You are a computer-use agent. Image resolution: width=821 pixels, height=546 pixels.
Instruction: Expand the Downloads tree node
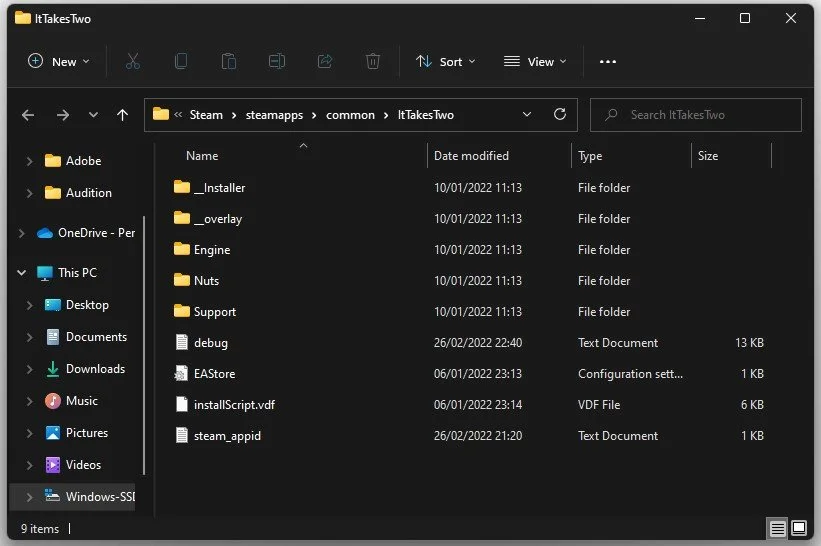coord(29,369)
